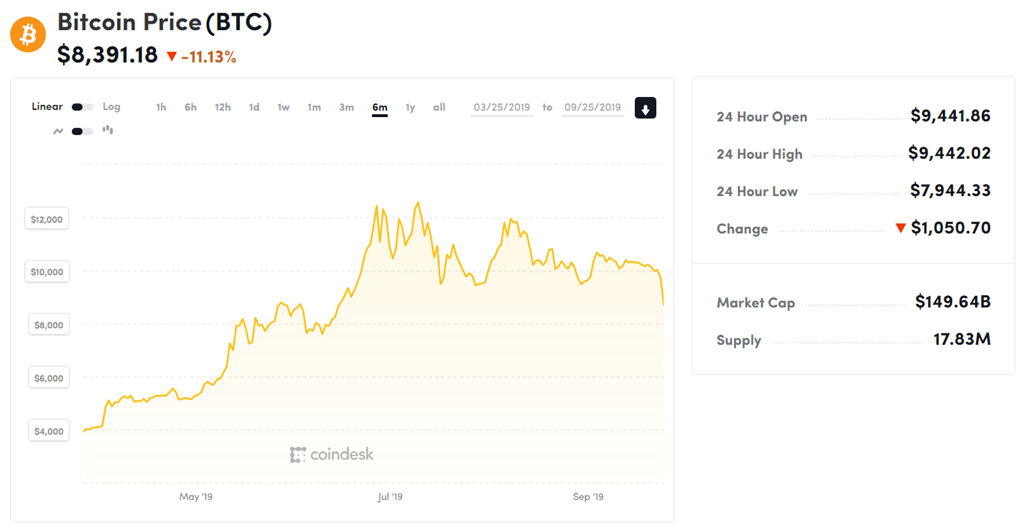This screenshot has height=528, width=1024.
Task: Select the 1w time range
Action: 283,107
